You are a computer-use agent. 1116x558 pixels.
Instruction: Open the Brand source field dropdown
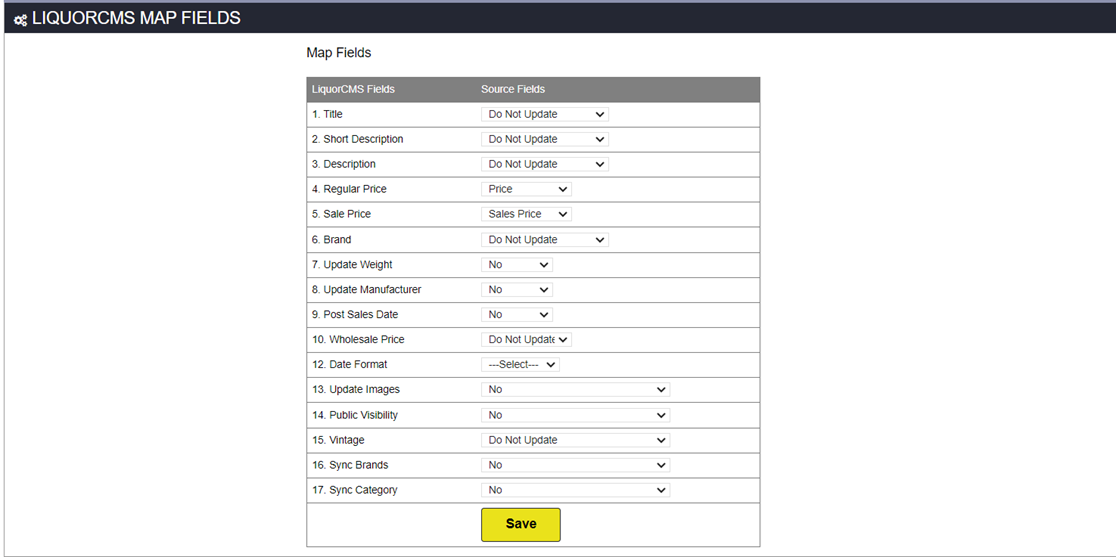pos(544,240)
